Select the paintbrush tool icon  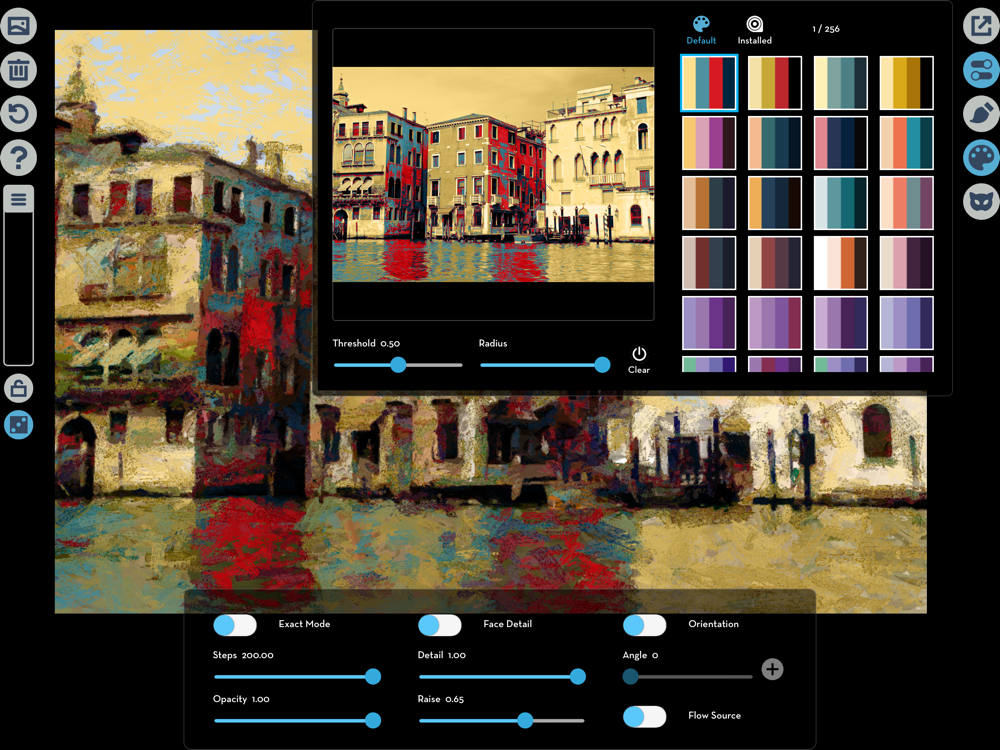tap(981, 114)
